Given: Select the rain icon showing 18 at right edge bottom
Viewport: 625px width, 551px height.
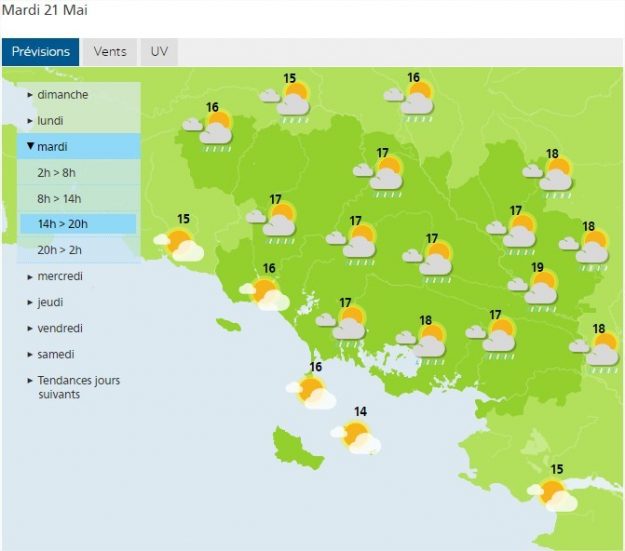Looking at the screenshot, I should (594, 353).
